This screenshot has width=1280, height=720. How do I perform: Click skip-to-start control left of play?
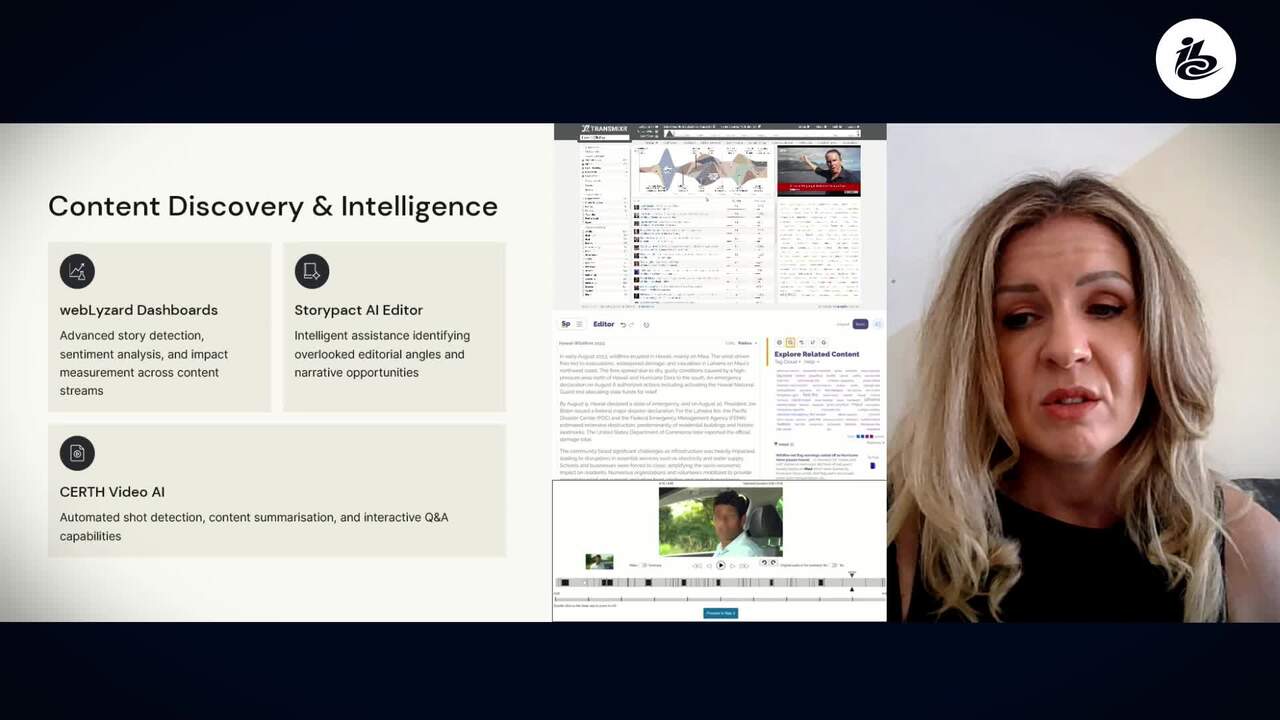(x=697, y=566)
